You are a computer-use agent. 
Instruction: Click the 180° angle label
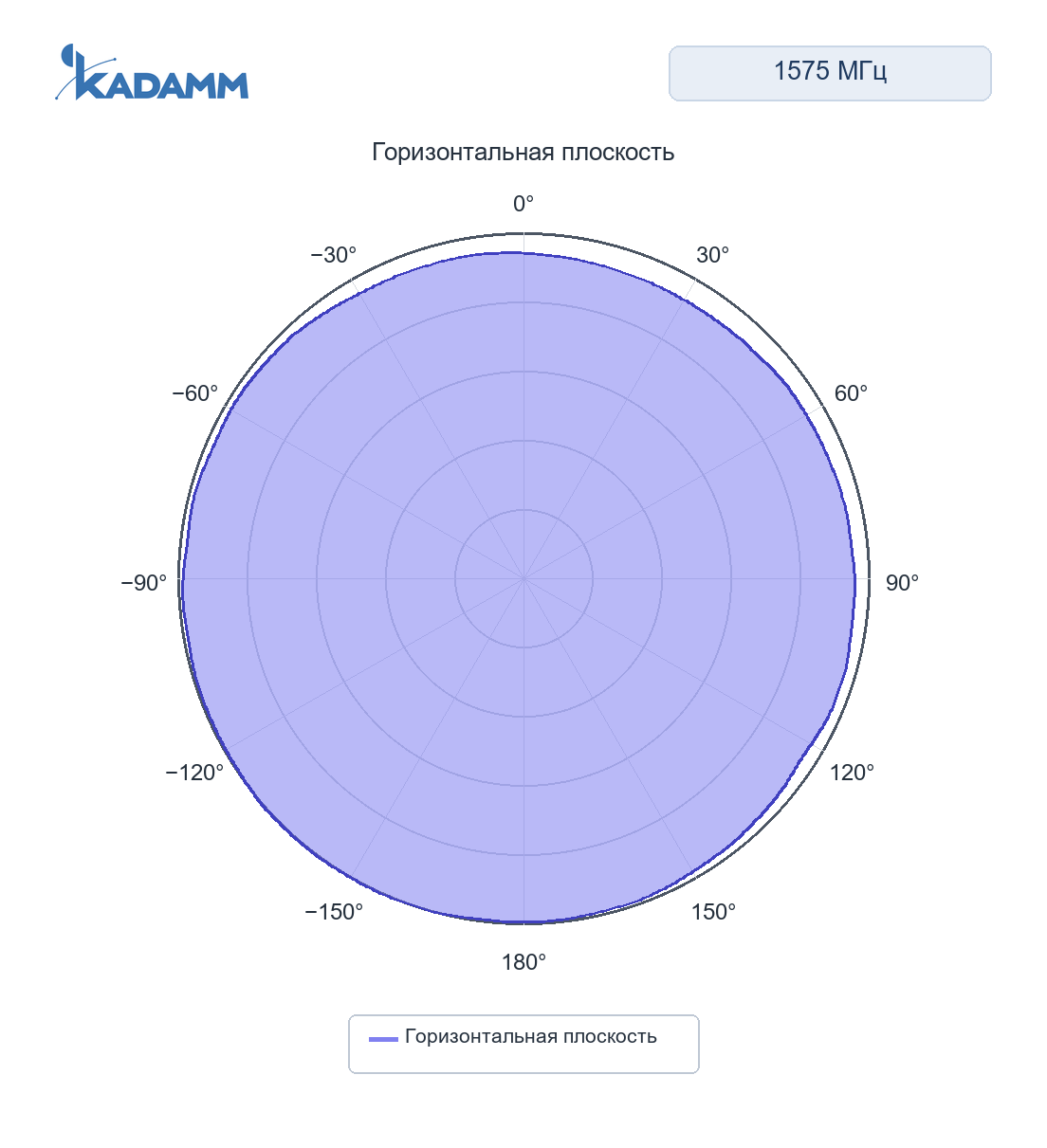coord(523,963)
